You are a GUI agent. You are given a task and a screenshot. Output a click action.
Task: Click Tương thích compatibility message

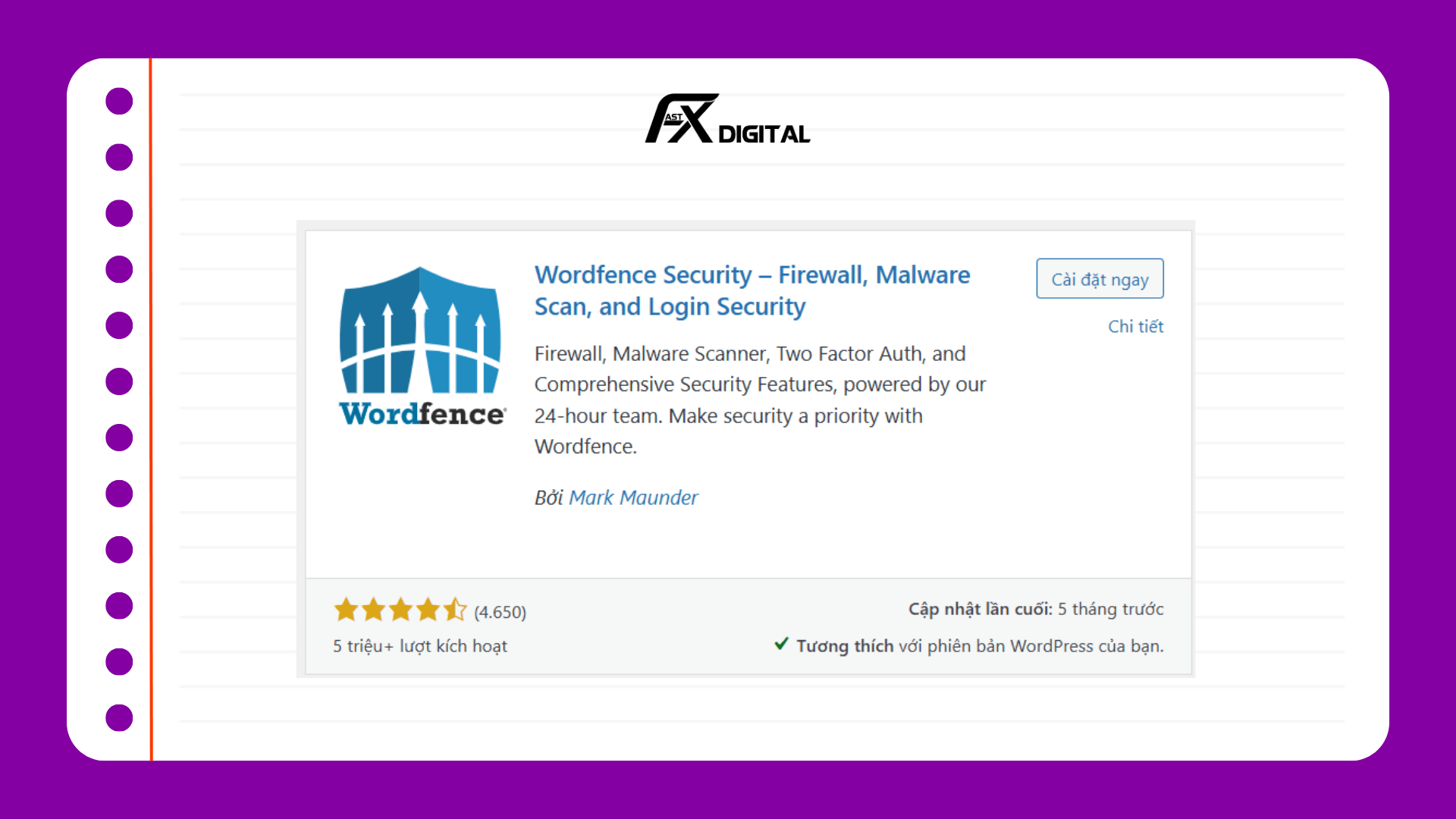(x=980, y=646)
